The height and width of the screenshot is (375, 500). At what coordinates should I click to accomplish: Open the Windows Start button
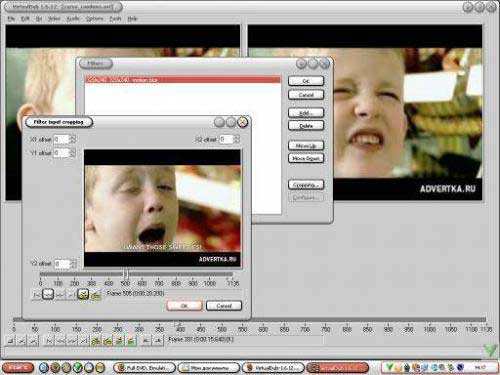(x=18, y=367)
